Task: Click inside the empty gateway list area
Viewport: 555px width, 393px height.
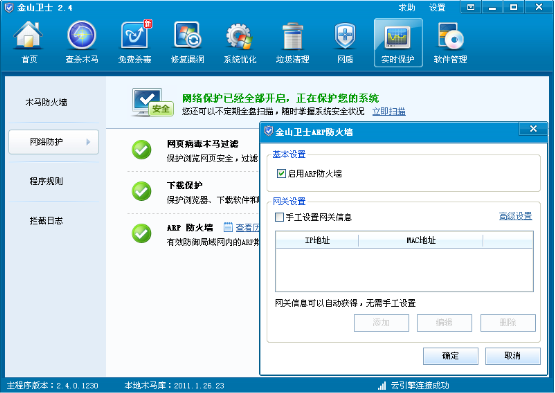Action: coord(404,269)
